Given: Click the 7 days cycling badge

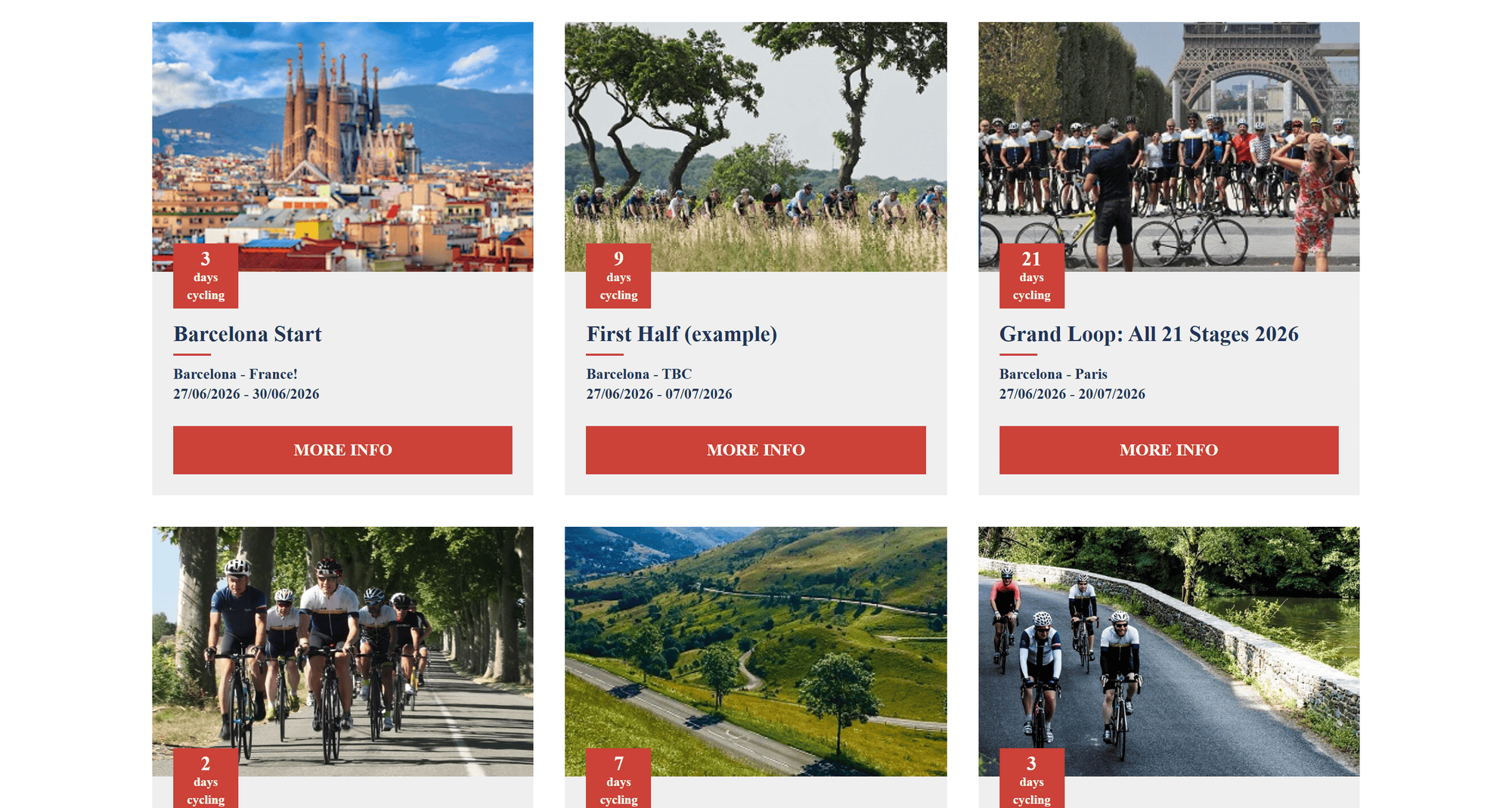Looking at the screenshot, I should pos(618,779).
